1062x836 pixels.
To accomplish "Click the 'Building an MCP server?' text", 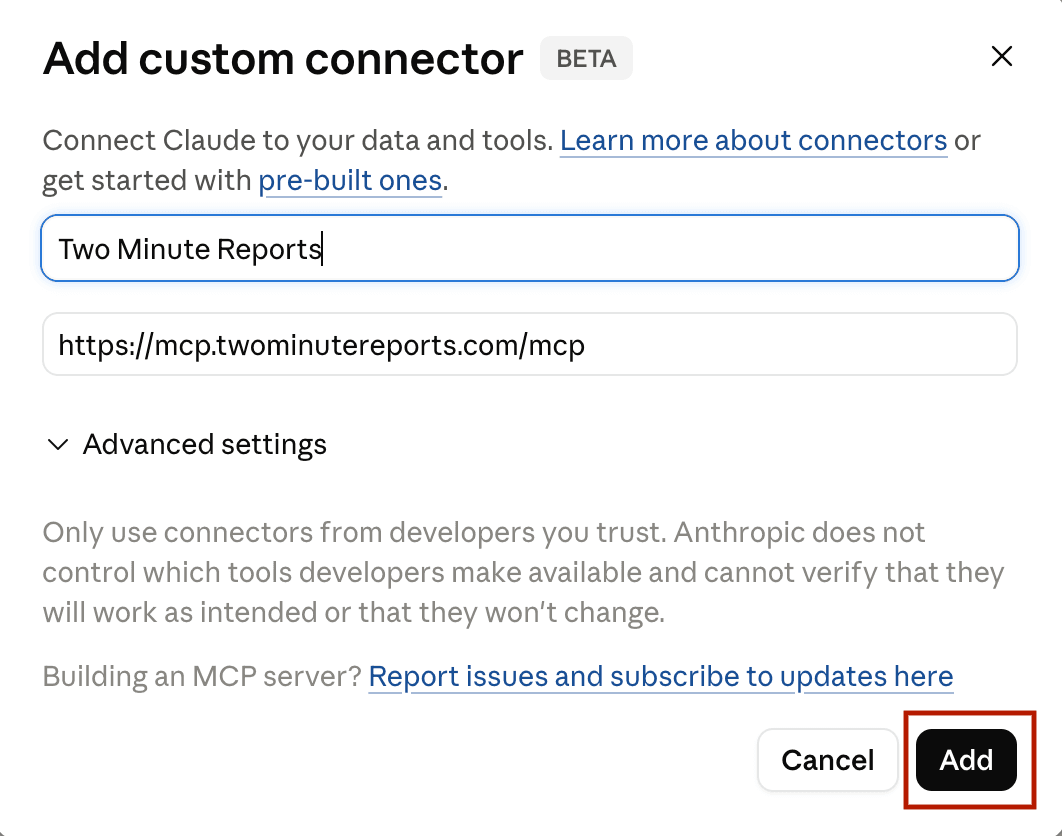I will coord(203,677).
